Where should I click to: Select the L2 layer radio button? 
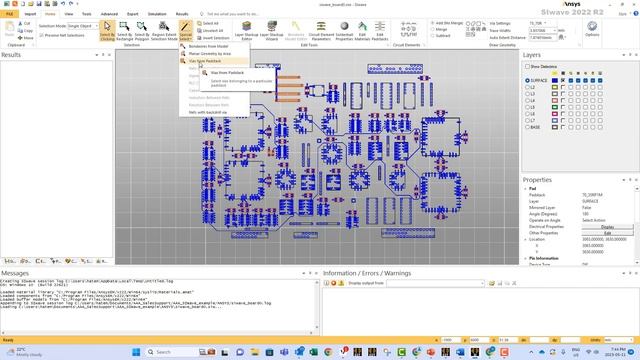[x=527, y=87]
